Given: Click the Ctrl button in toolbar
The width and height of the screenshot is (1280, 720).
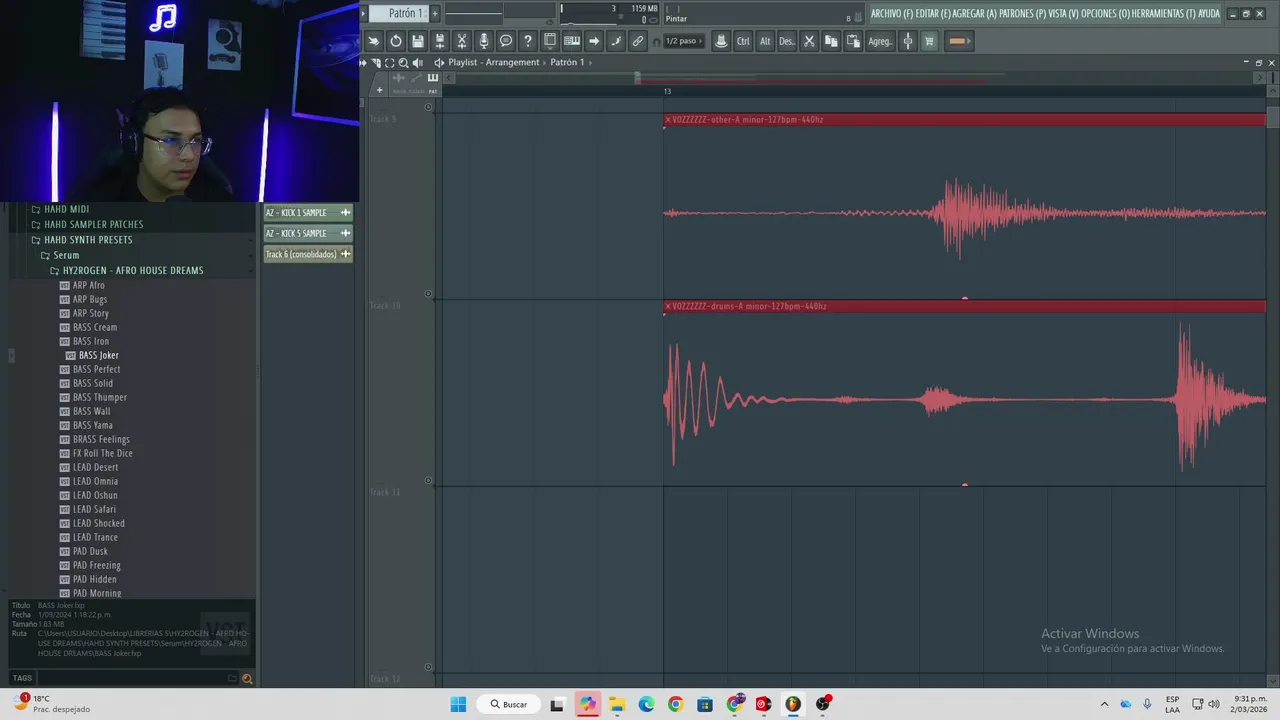Looking at the screenshot, I should tap(743, 41).
